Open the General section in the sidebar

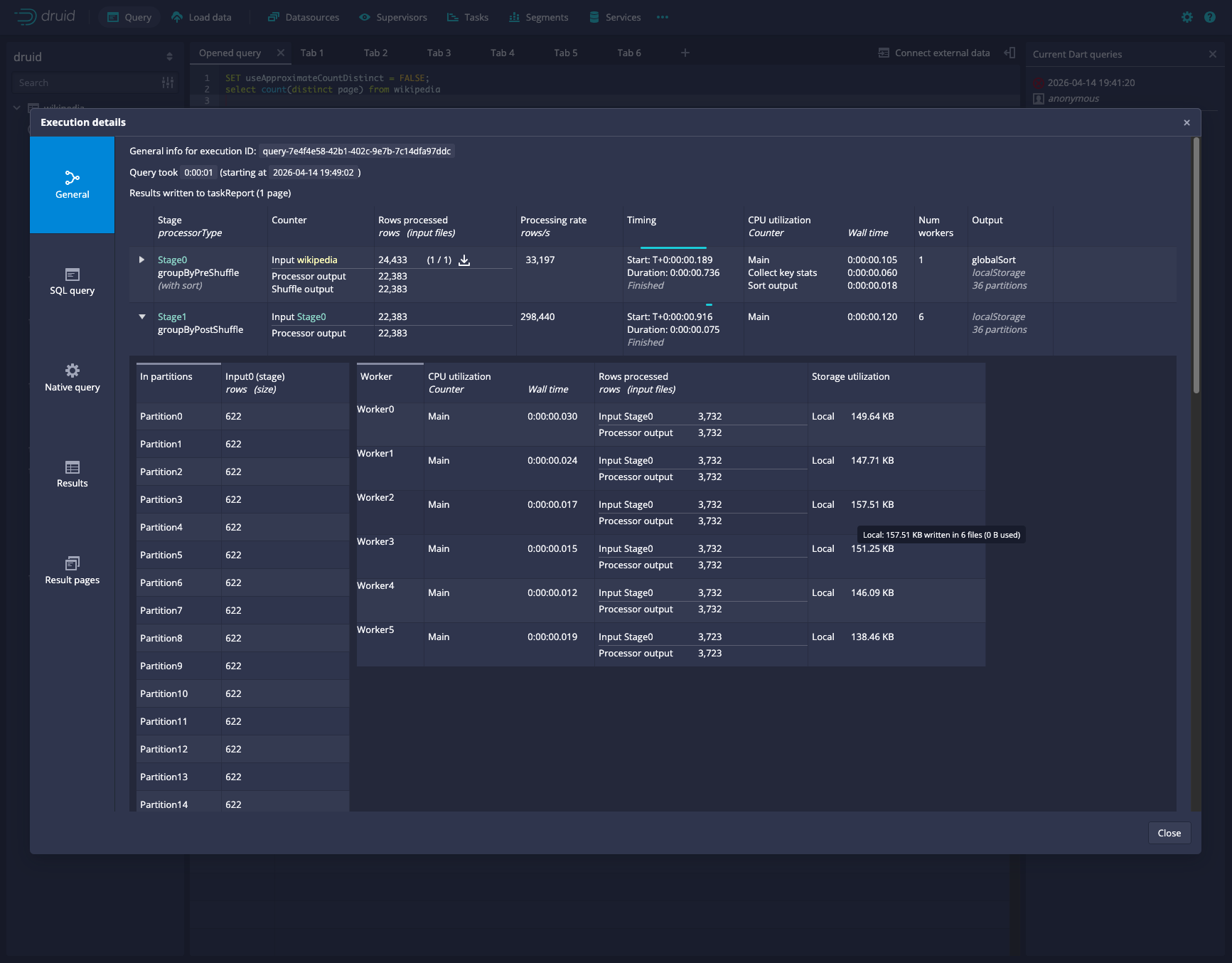tap(72, 185)
